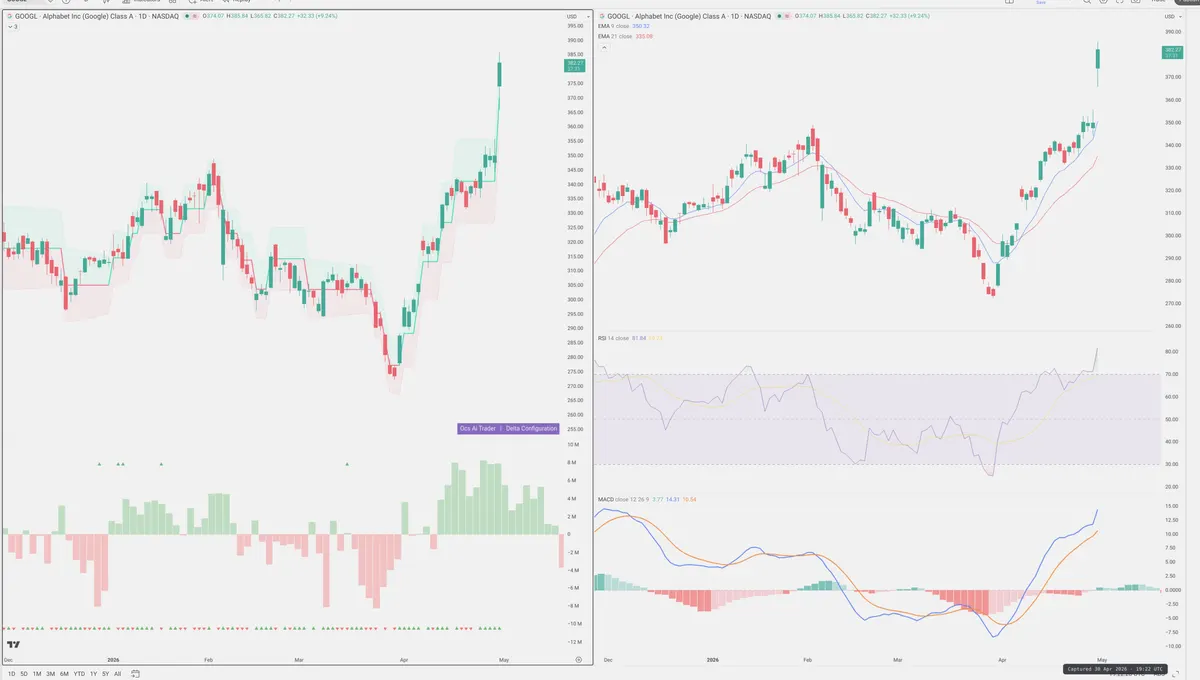Click the Ocs Ai Trader Delta Configuration label
The height and width of the screenshot is (680, 1200).
coord(508,428)
